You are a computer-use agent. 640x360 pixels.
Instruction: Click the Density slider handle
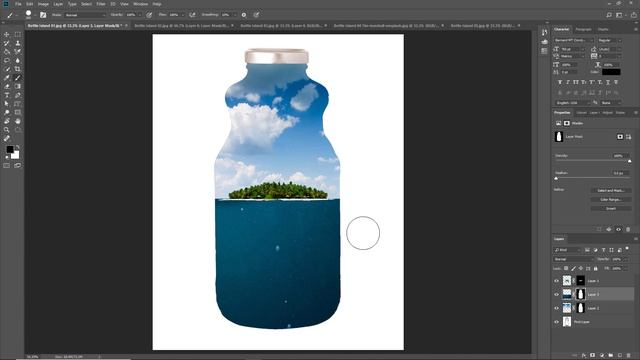click(629, 161)
